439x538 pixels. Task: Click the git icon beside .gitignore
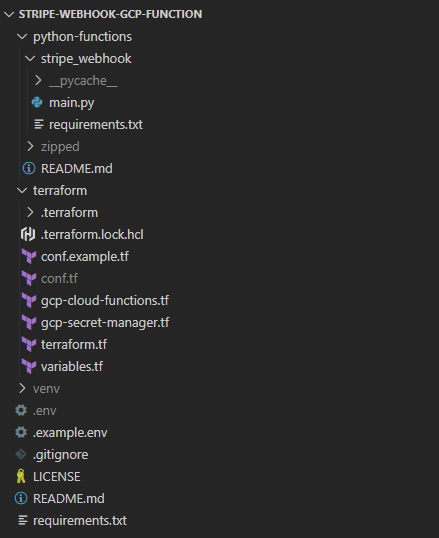21,454
